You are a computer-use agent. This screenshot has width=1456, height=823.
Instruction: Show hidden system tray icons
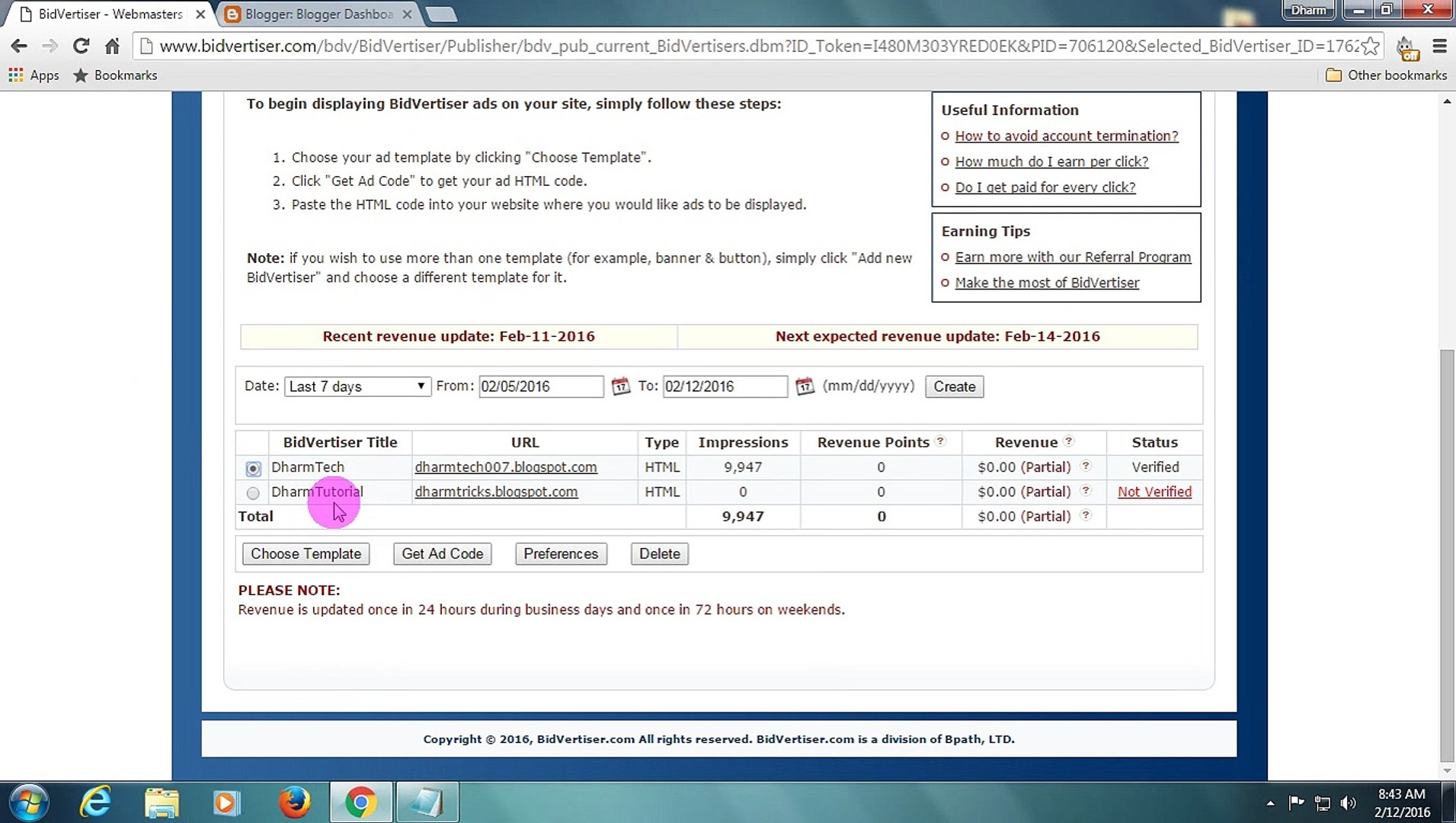pyautogui.click(x=1270, y=803)
